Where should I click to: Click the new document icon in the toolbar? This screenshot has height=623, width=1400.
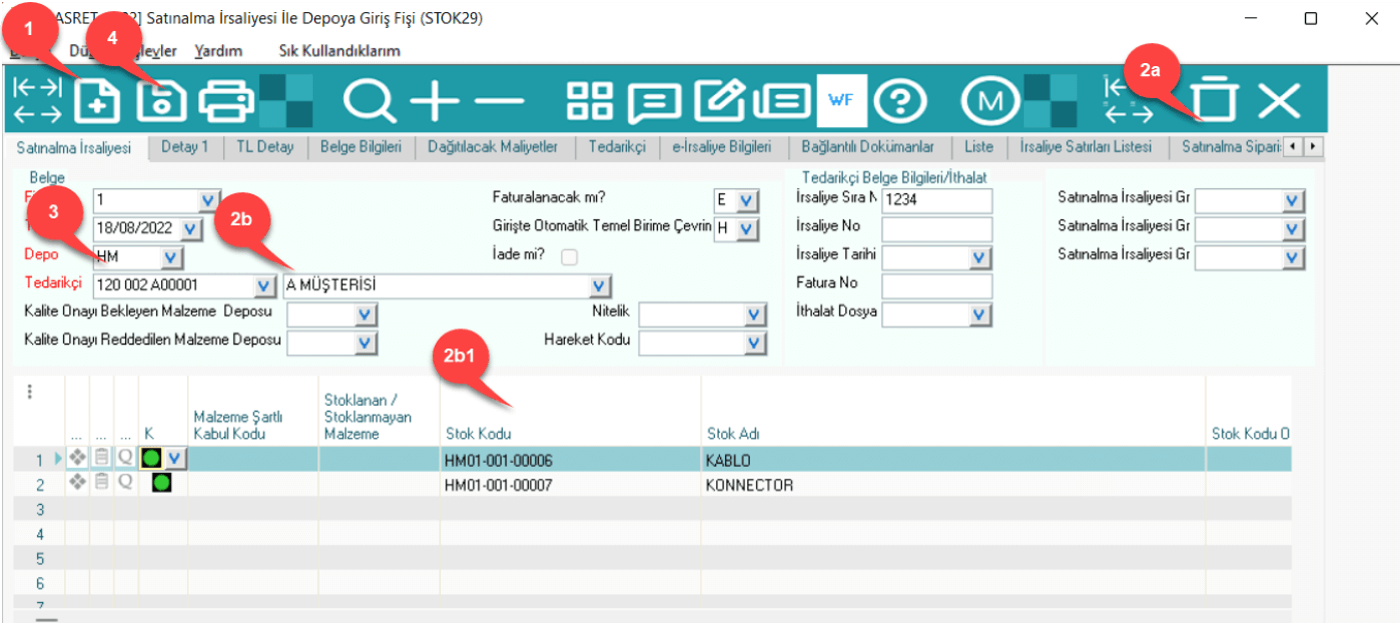coord(97,101)
